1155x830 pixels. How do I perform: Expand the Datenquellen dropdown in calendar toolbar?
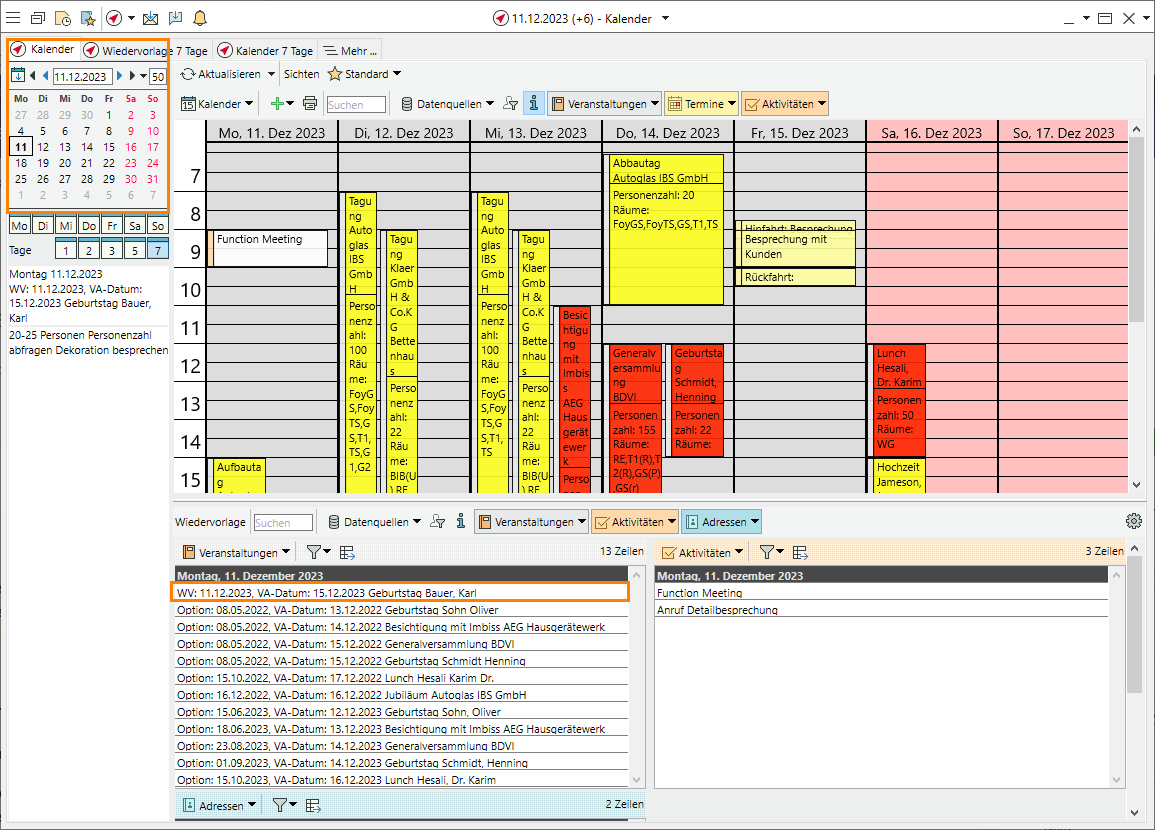coord(447,104)
